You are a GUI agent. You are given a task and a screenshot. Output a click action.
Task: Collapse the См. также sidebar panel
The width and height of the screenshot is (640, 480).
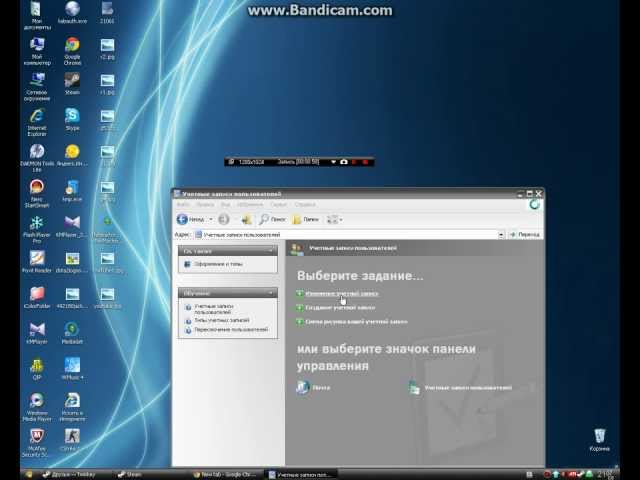[271, 251]
